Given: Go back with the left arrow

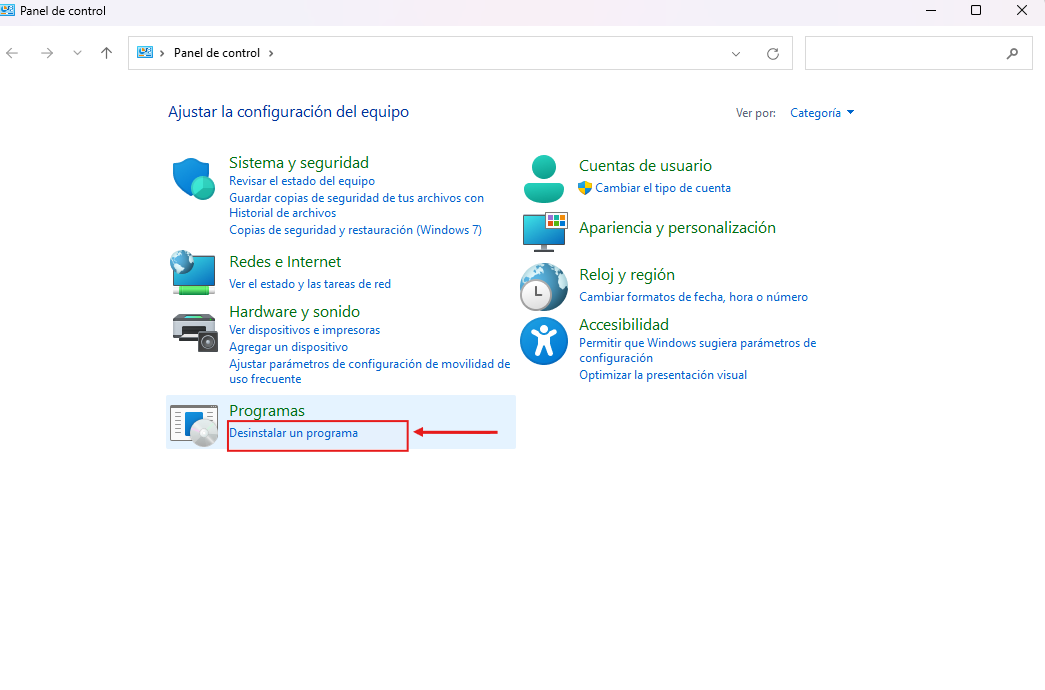Looking at the screenshot, I should tap(12, 53).
